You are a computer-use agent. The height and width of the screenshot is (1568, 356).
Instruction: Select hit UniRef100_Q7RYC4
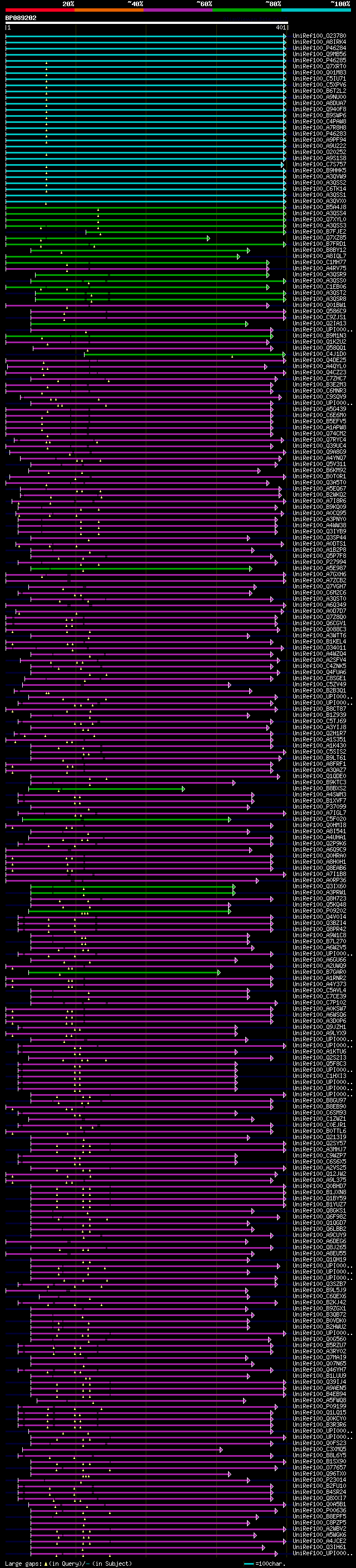[319, 439]
